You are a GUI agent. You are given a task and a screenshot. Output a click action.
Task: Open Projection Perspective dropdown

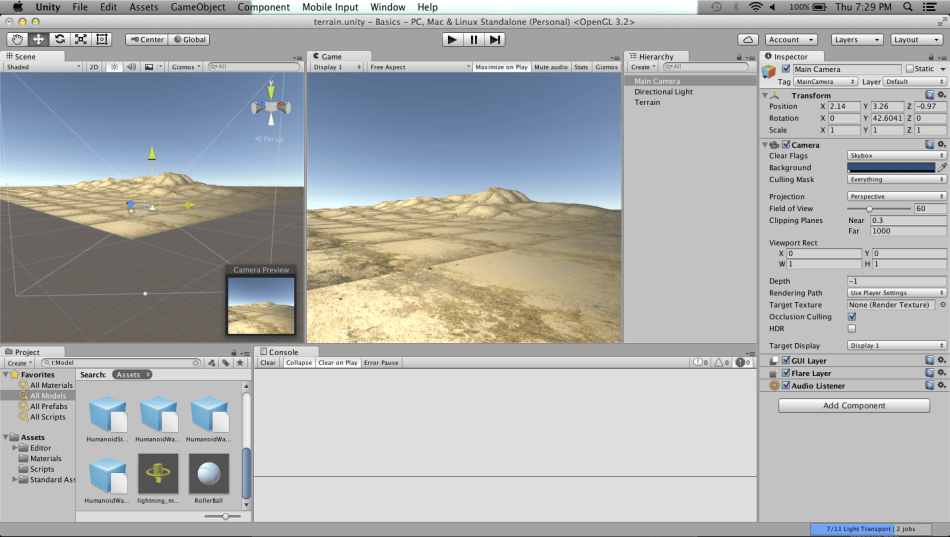(x=896, y=196)
